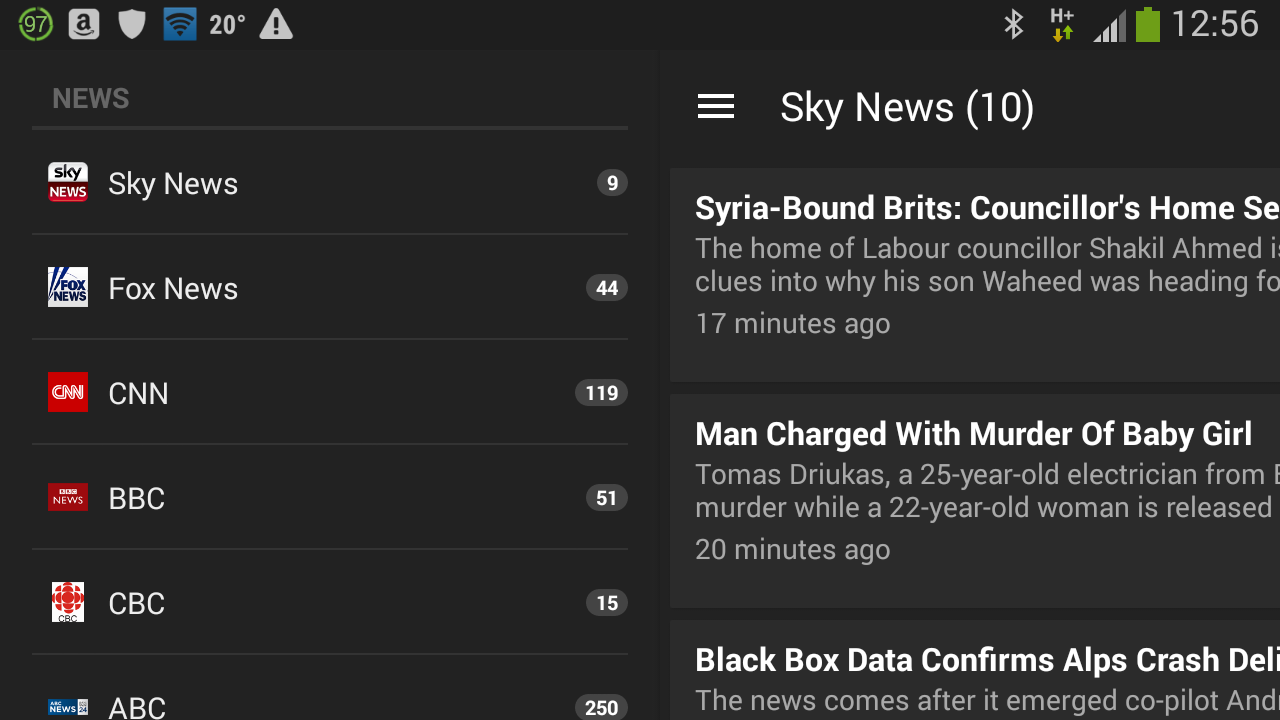This screenshot has height=720, width=1280.
Task: Tap the CBC unread count 15
Action: pyautogui.click(x=607, y=603)
